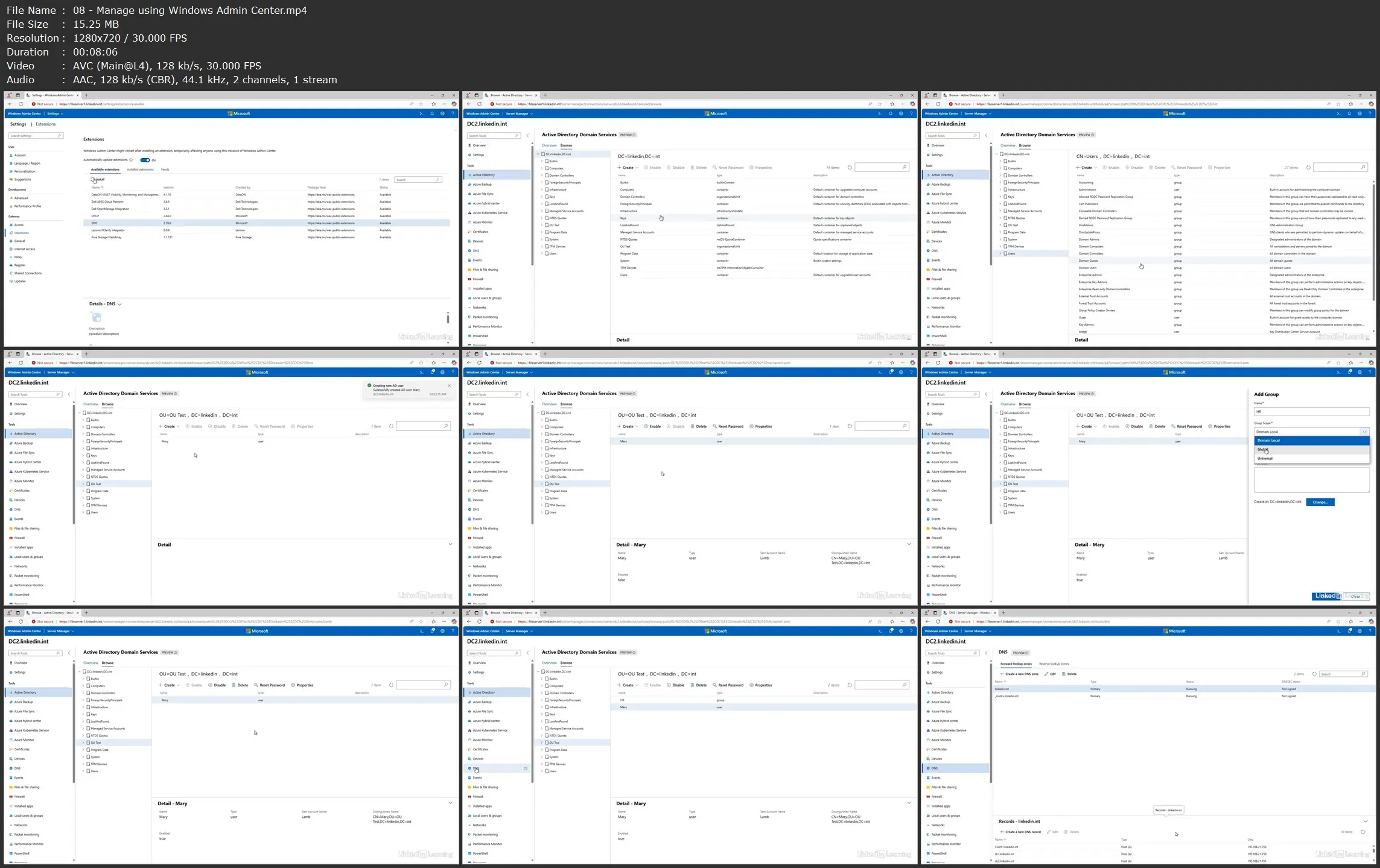Expand the 'Details - DNS' section chevron
The image size is (1380, 868).
[x=119, y=304]
